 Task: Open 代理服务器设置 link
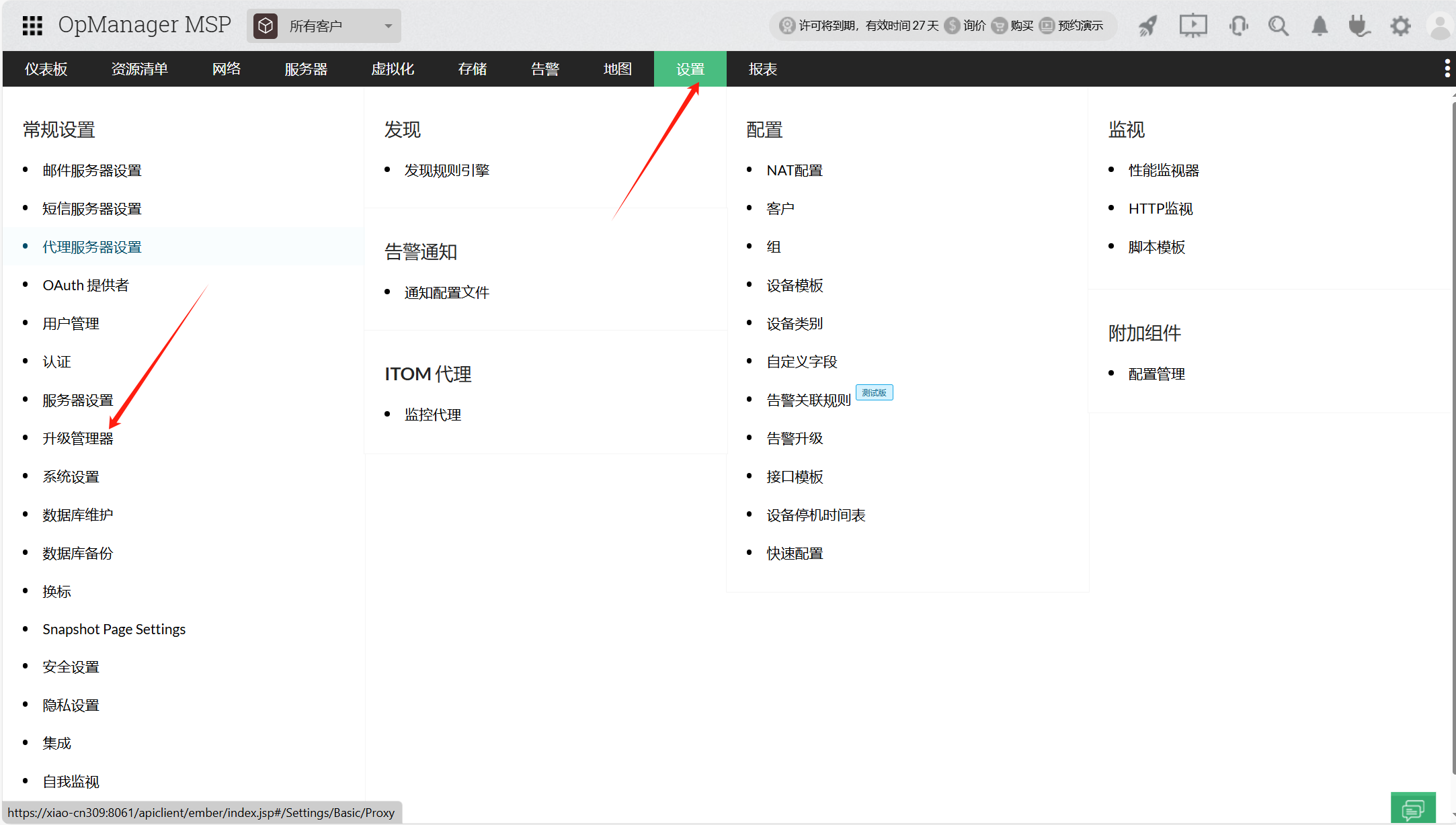92,247
